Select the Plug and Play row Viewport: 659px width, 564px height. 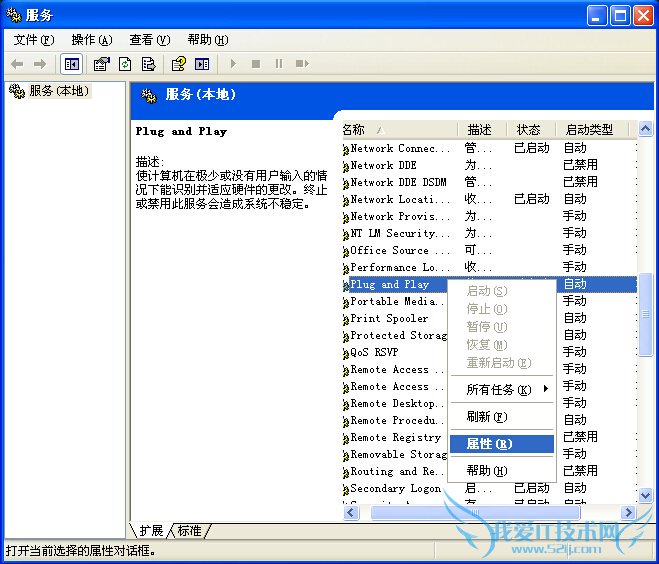coord(490,285)
